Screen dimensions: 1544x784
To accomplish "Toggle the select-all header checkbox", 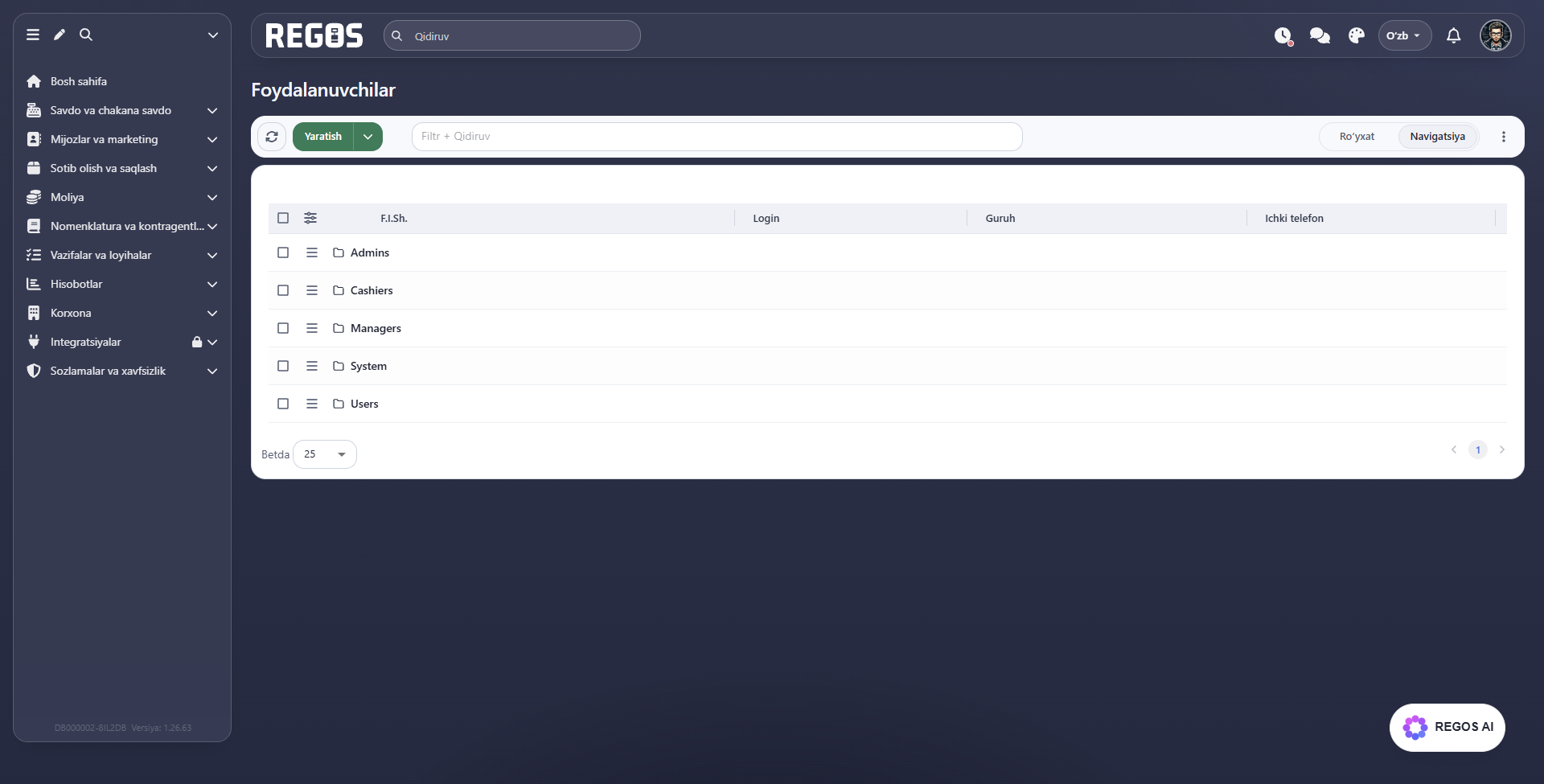I will [x=283, y=218].
